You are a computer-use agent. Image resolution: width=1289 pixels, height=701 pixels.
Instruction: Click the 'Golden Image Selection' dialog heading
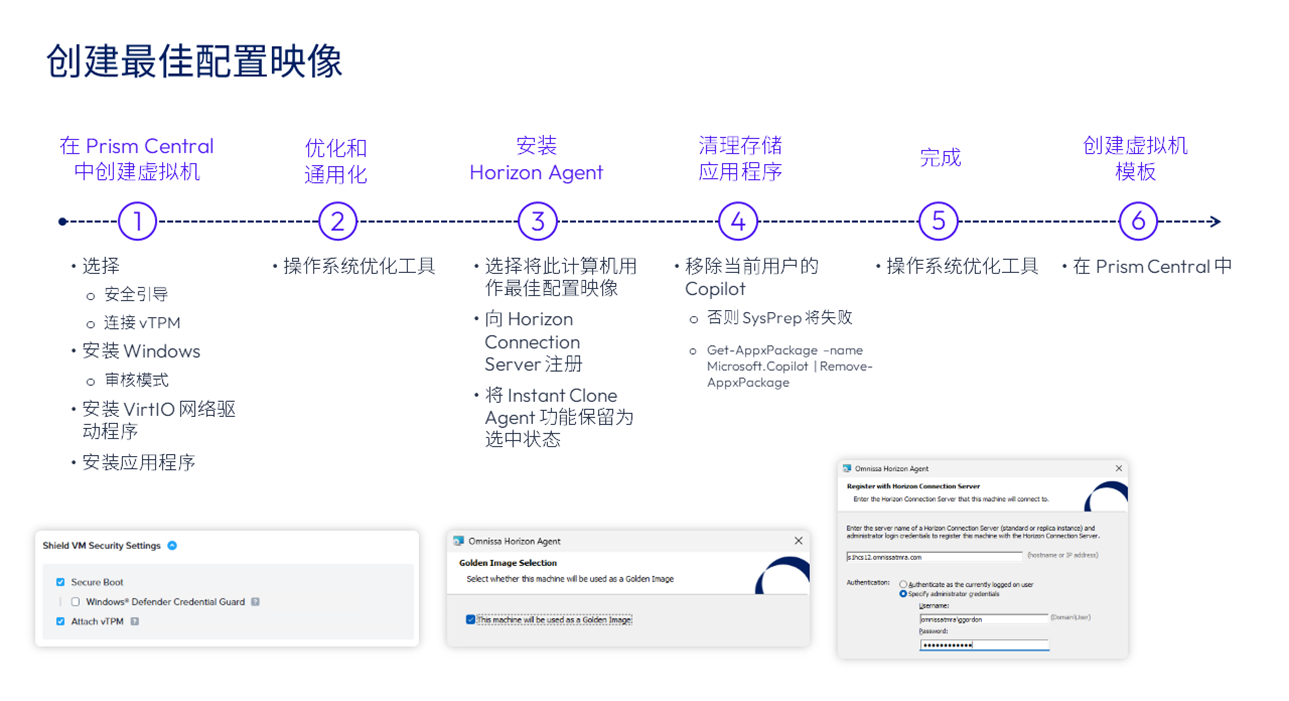coord(508,563)
